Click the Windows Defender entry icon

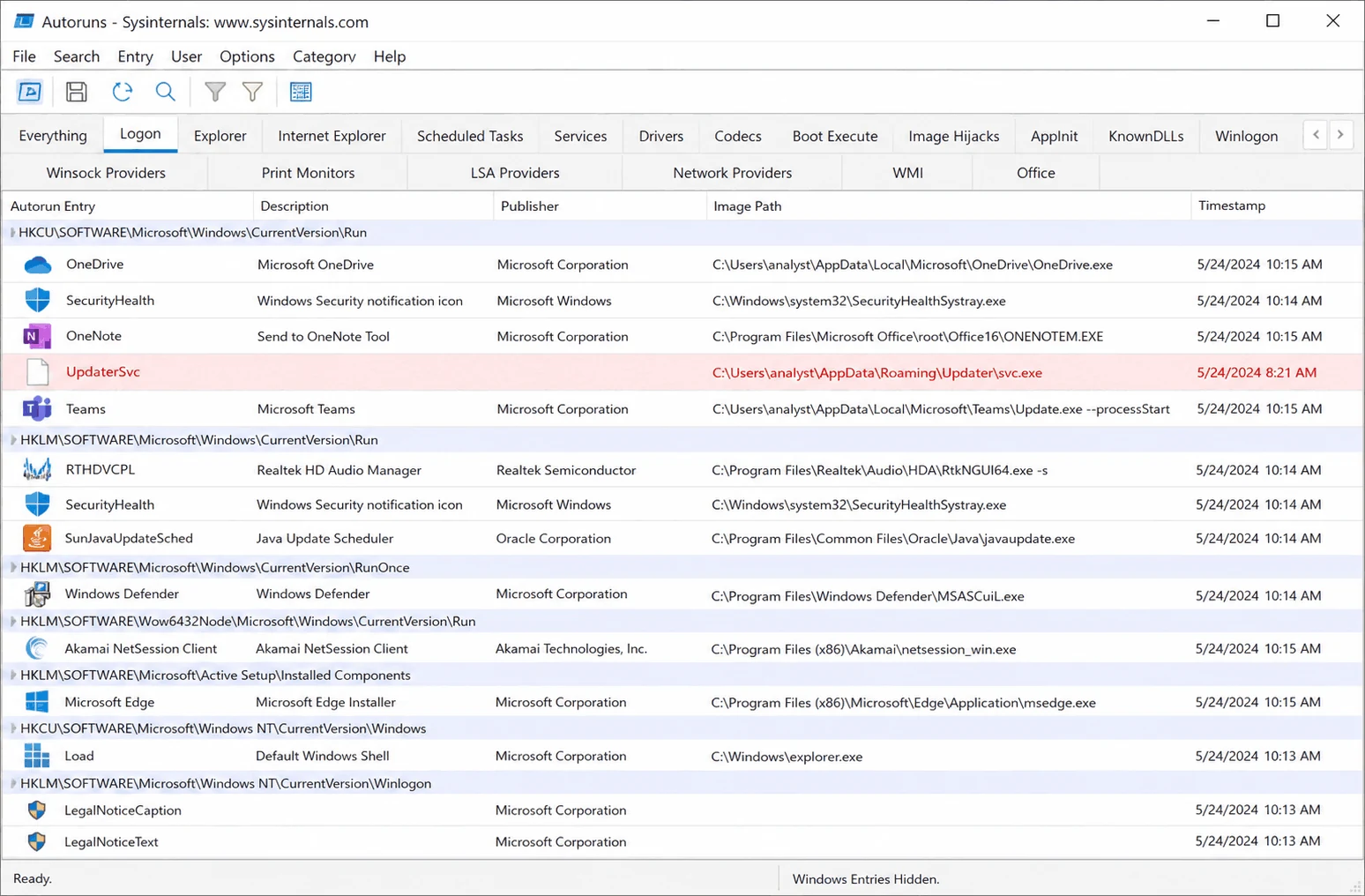[37, 594]
